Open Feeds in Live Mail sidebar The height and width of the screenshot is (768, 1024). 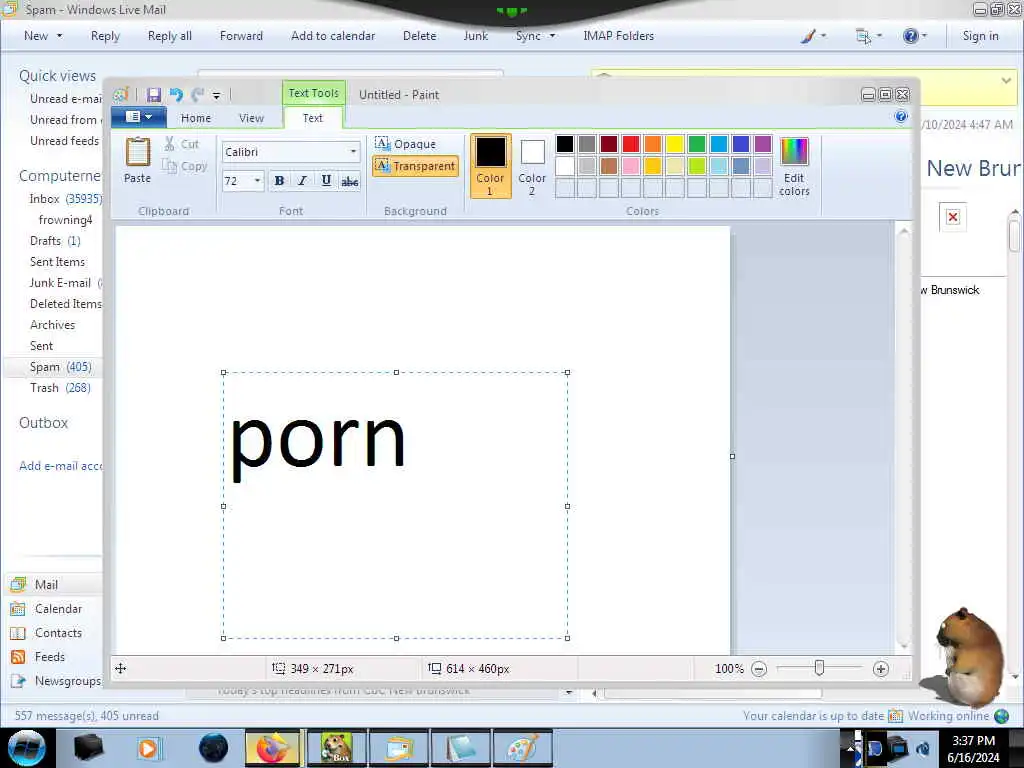(x=39, y=657)
